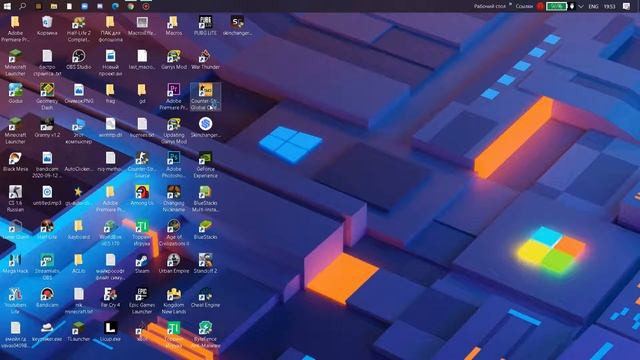Screen dimensions: 640x360
Task: Select the Granny v1.2 shortcut
Action: [47, 127]
